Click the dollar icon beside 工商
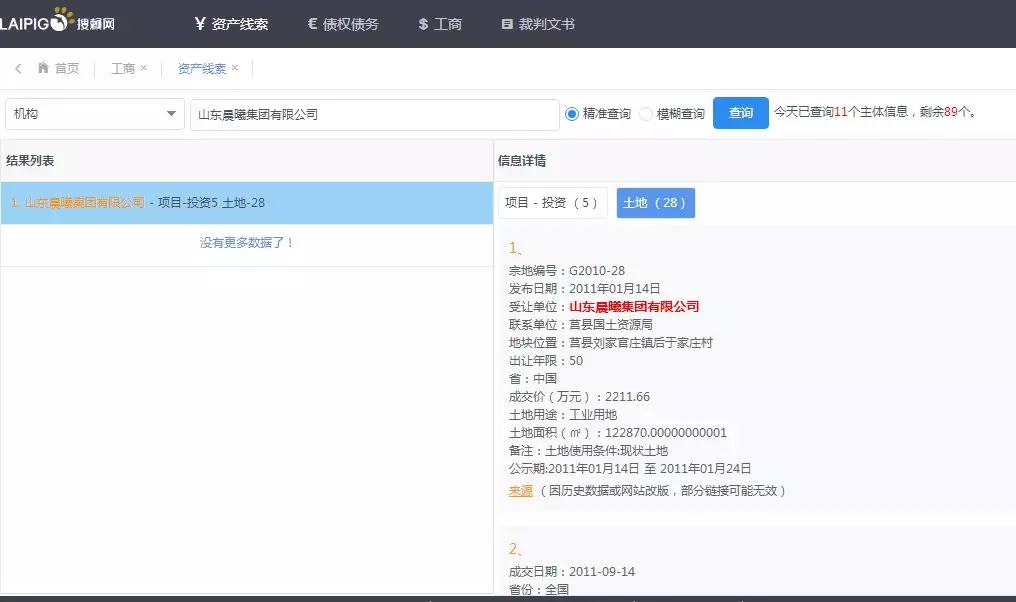The height and width of the screenshot is (602, 1016). click(423, 24)
